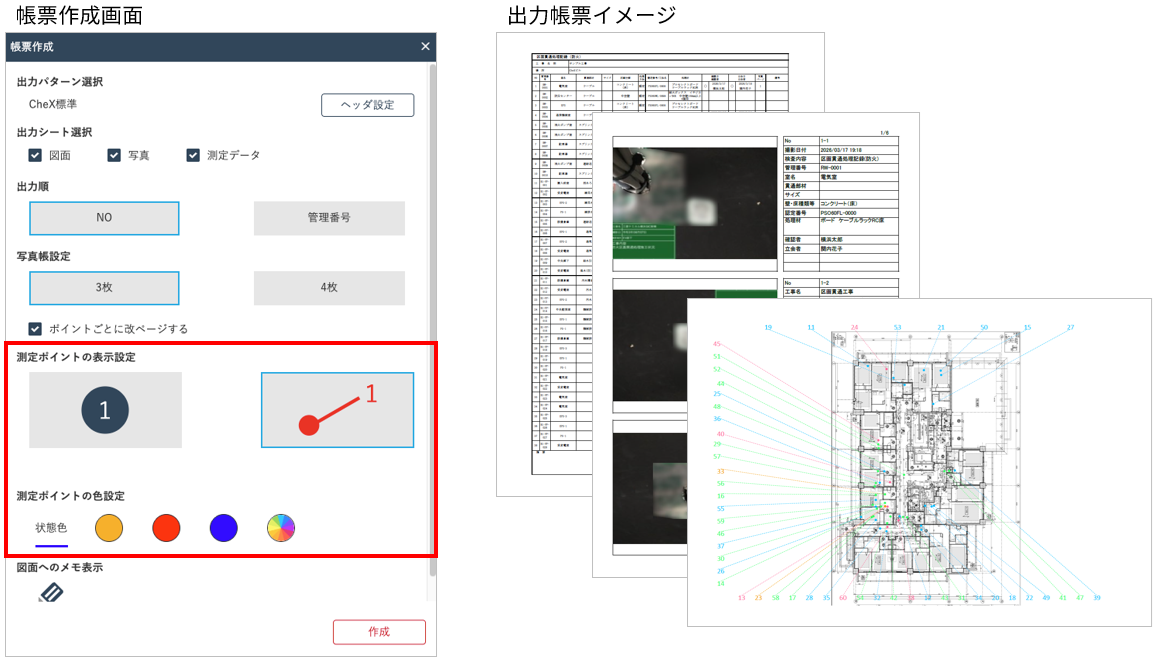Choose 3枚 photo album layout
The width and height of the screenshot is (1158, 660).
104,288
